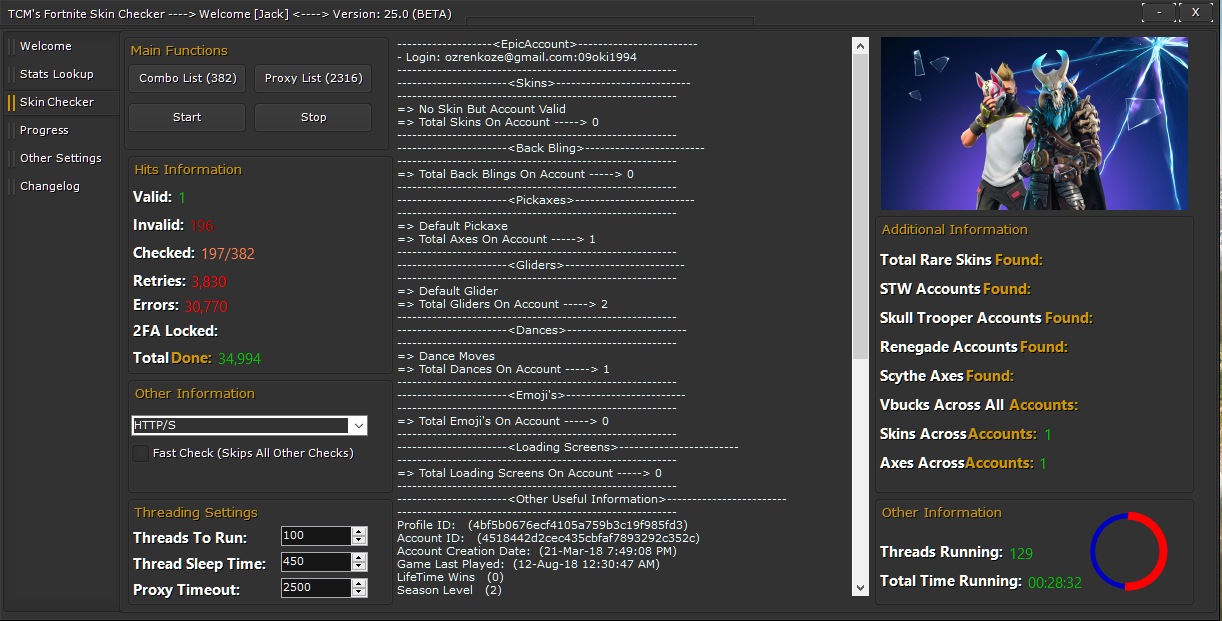Increase the Thread Sleep Time value
Viewport: 1222px width, 621px height.
tap(360, 557)
